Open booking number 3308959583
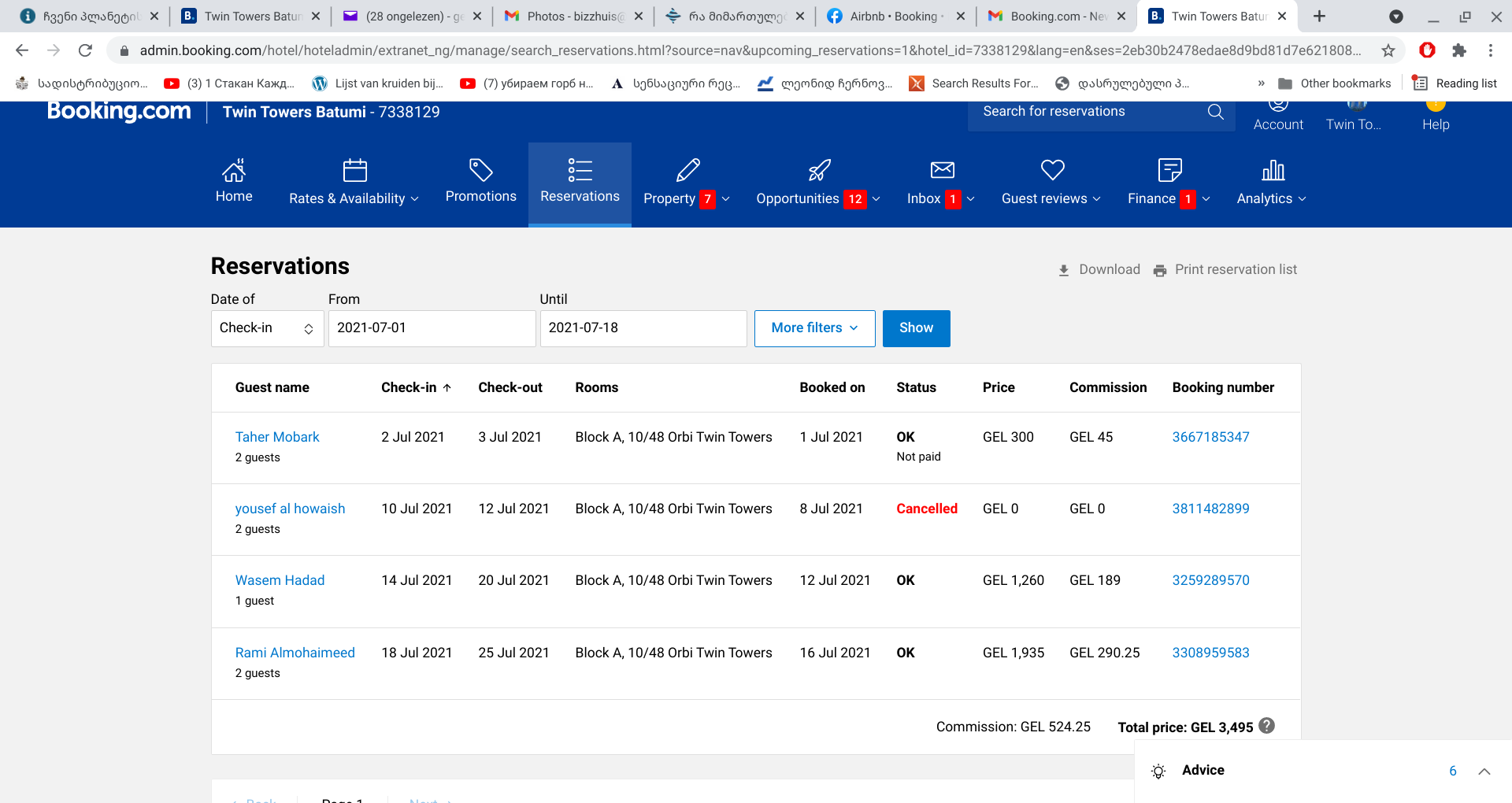The image size is (1512, 803). (x=1210, y=653)
